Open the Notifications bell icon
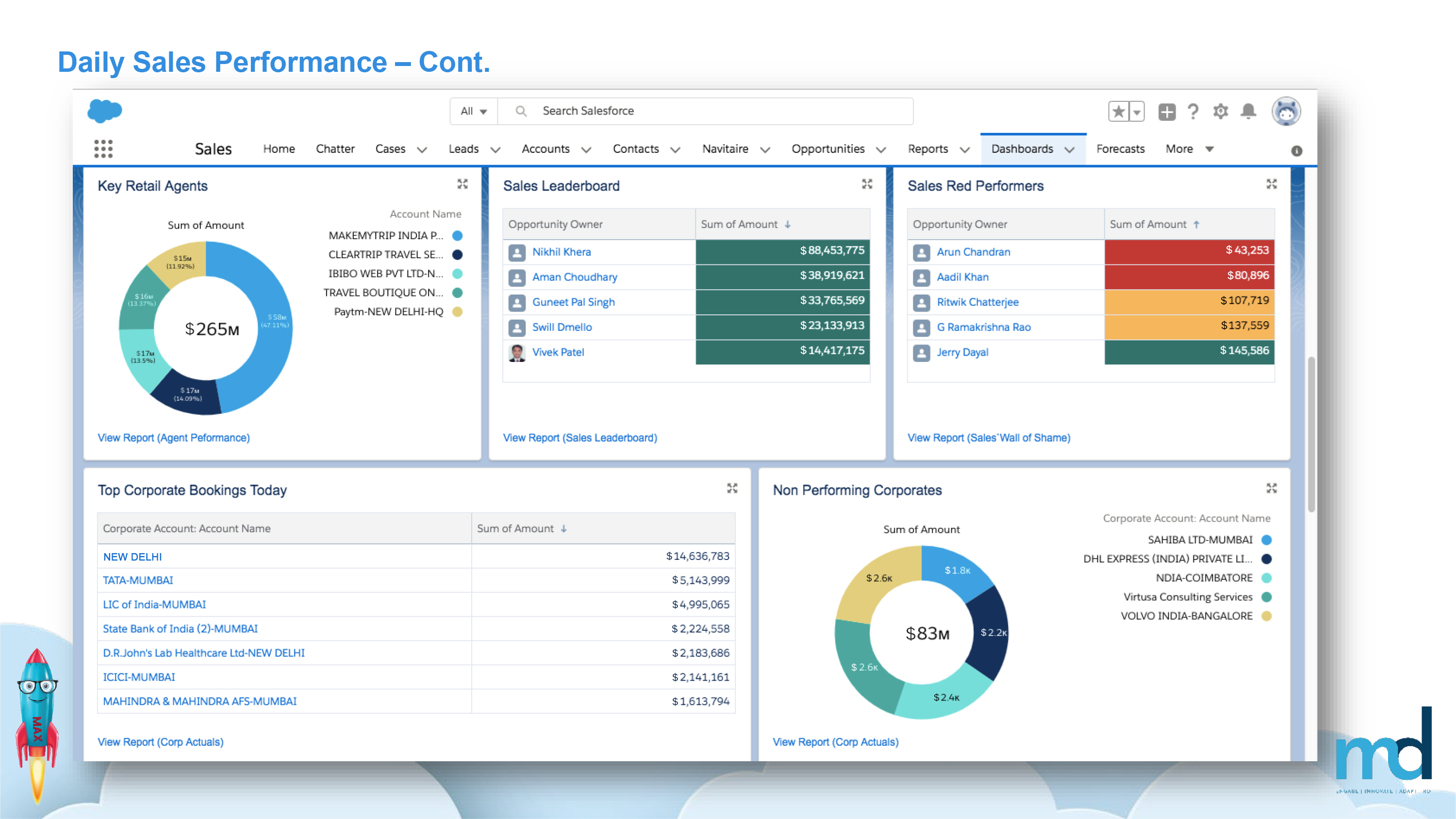This screenshot has height=819, width=1456. [x=1249, y=111]
